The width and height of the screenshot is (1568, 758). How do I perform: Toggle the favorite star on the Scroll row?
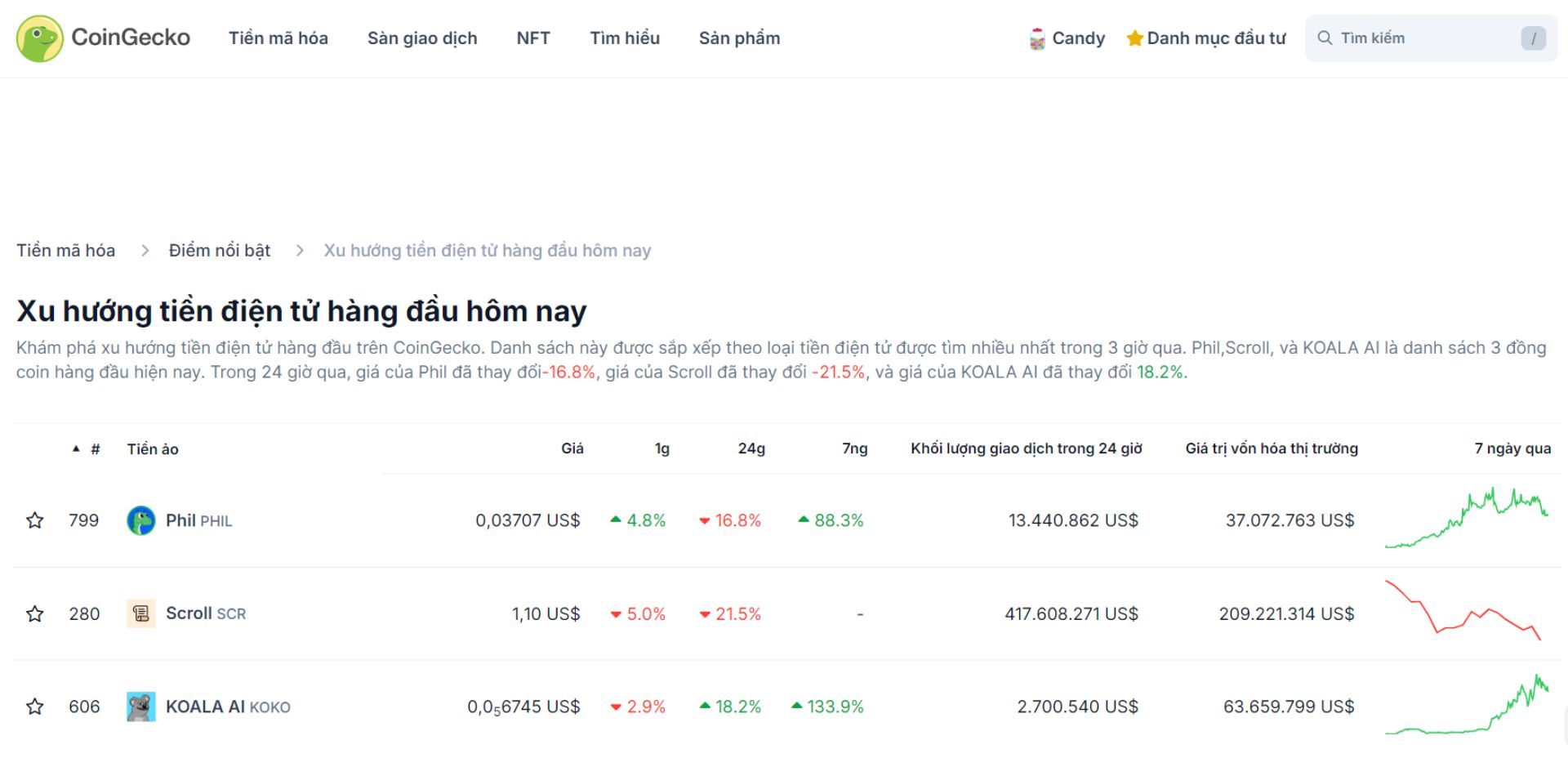(x=35, y=613)
